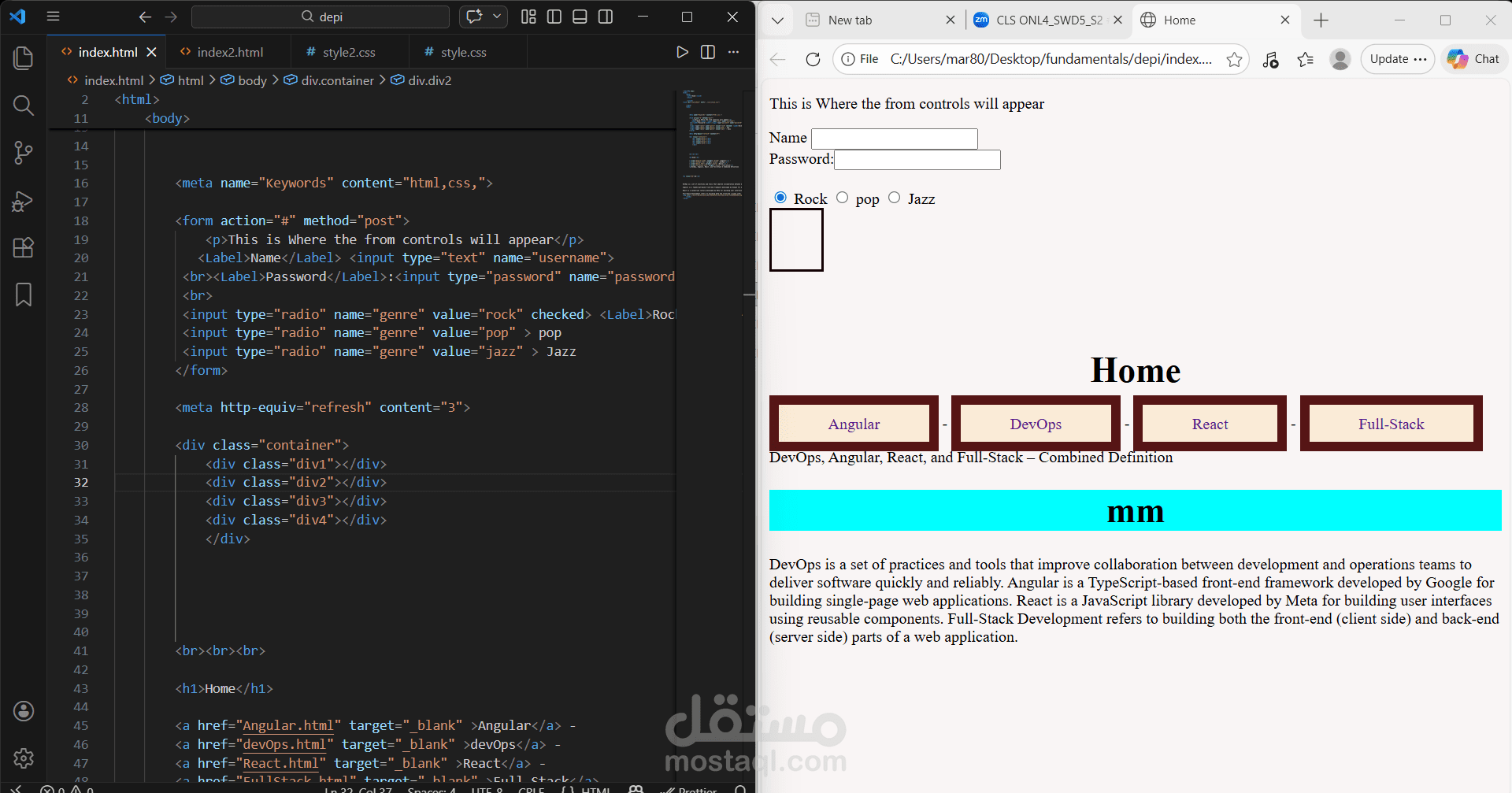Expand the div.div2 breadcrumb item
This screenshot has width=1512, height=793.
[421, 80]
